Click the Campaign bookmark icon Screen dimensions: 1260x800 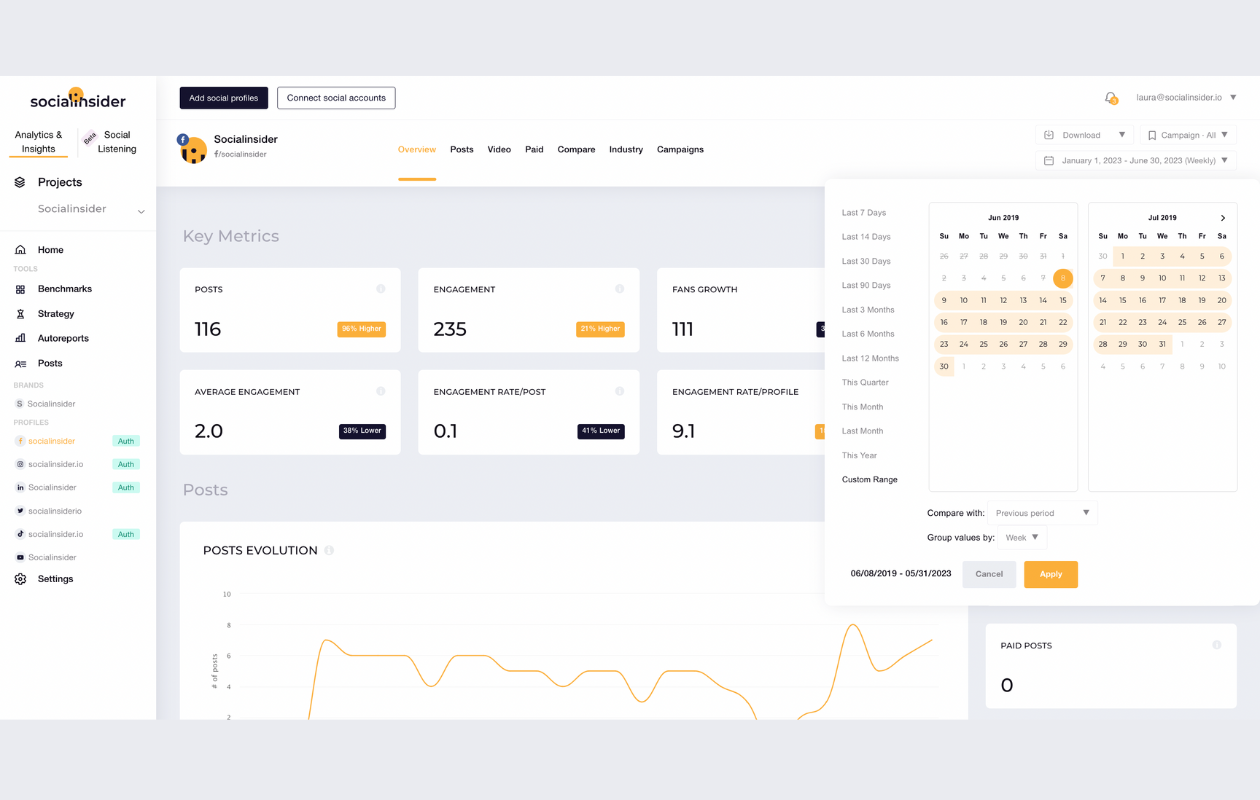(x=1152, y=135)
